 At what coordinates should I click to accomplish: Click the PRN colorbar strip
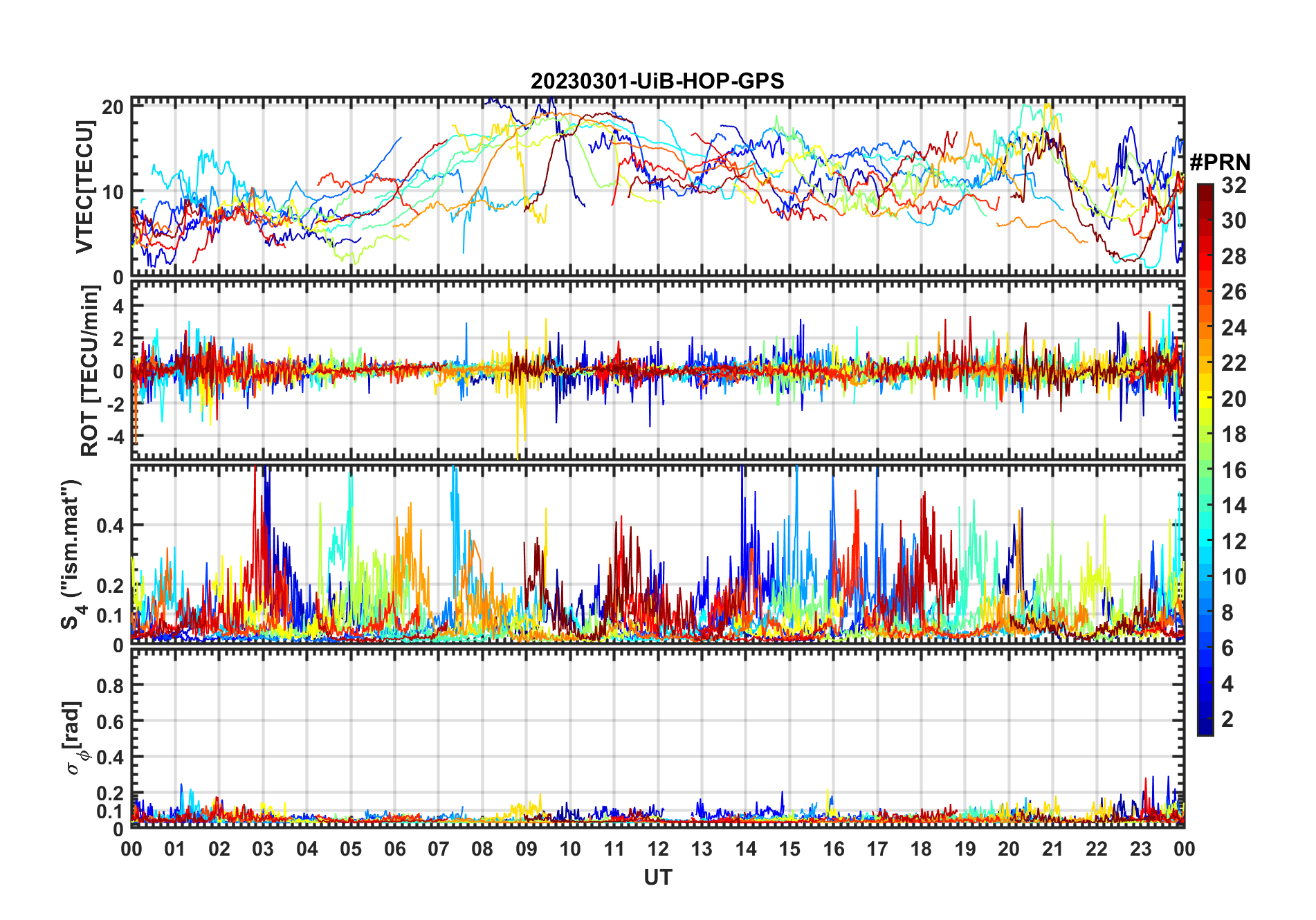point(1205,459)
